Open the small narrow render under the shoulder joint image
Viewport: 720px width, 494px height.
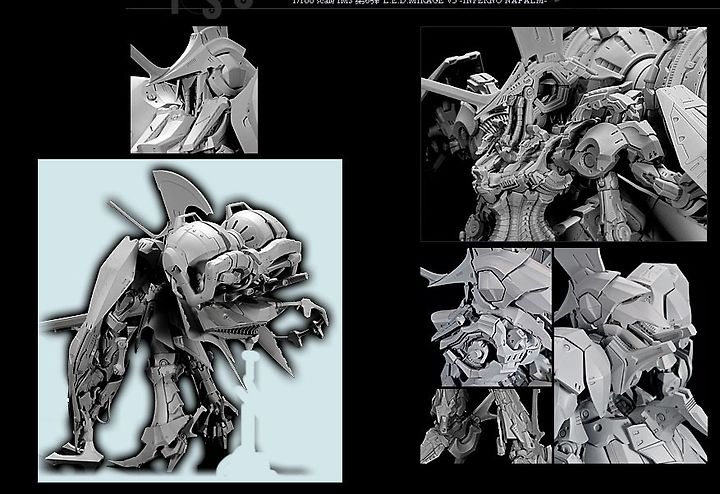click(486, 426)
